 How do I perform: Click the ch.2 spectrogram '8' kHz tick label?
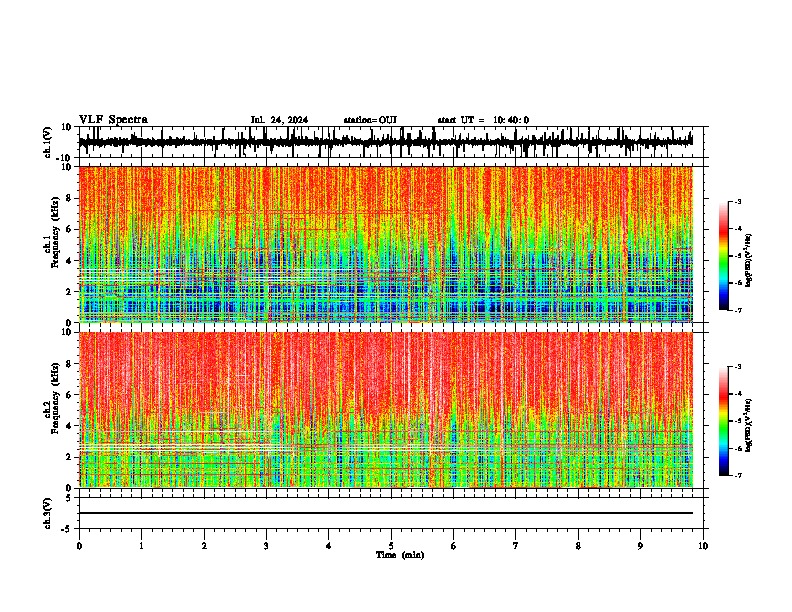point(69,364)
